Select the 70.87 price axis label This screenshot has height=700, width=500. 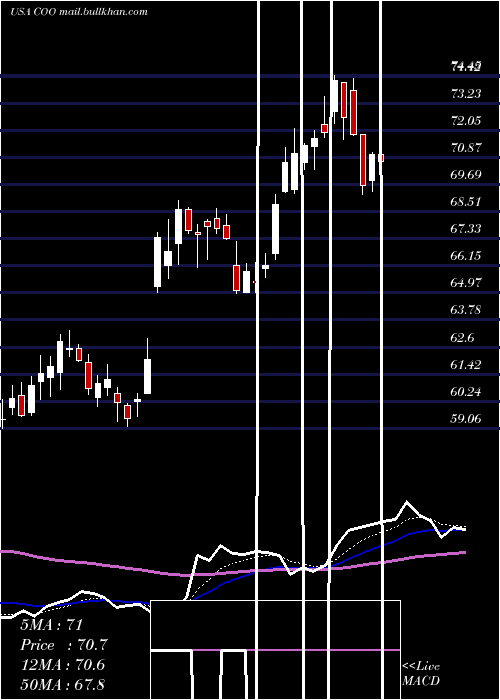click(467, 148)
